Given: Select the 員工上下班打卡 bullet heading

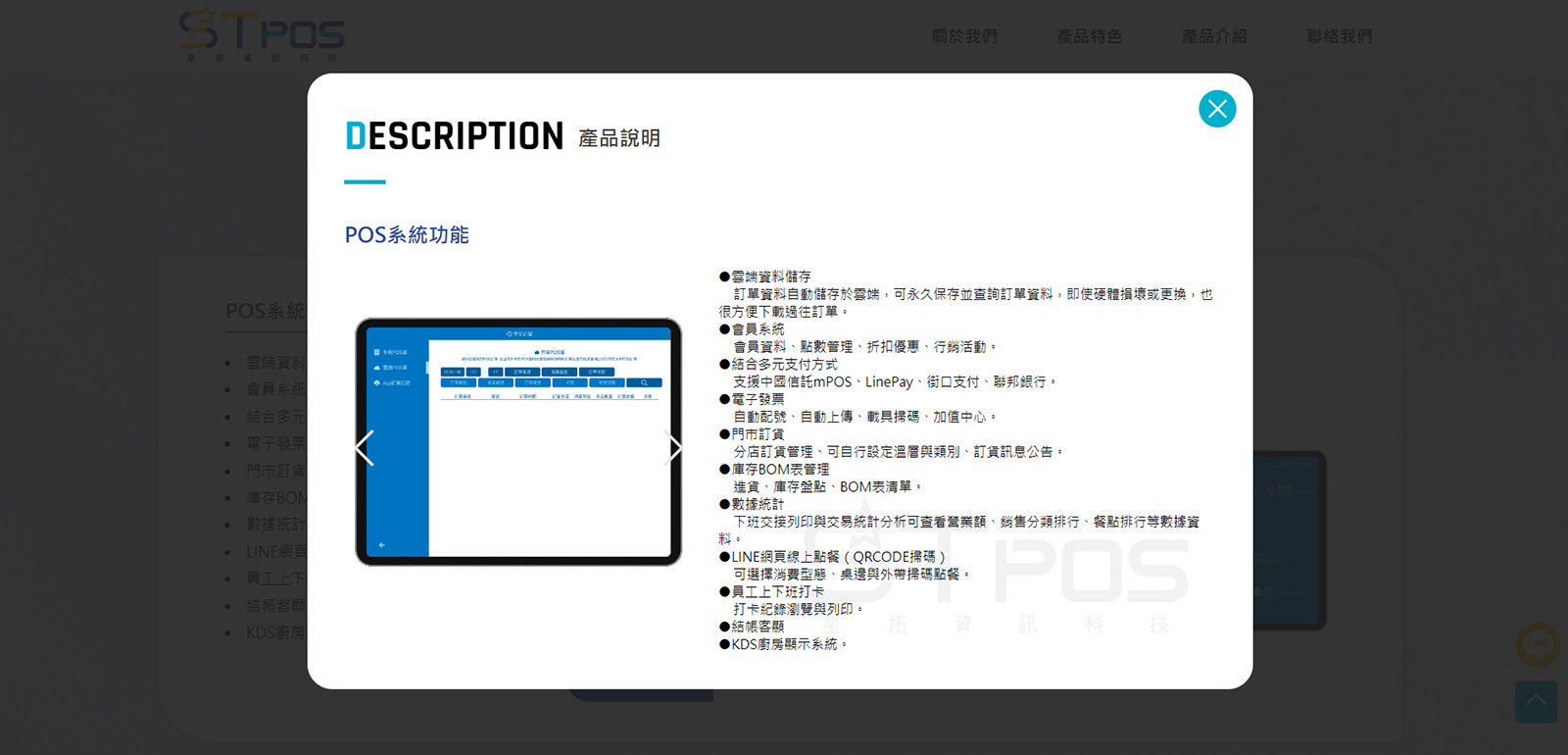Looking at the screenshot, I should (771, 592).
